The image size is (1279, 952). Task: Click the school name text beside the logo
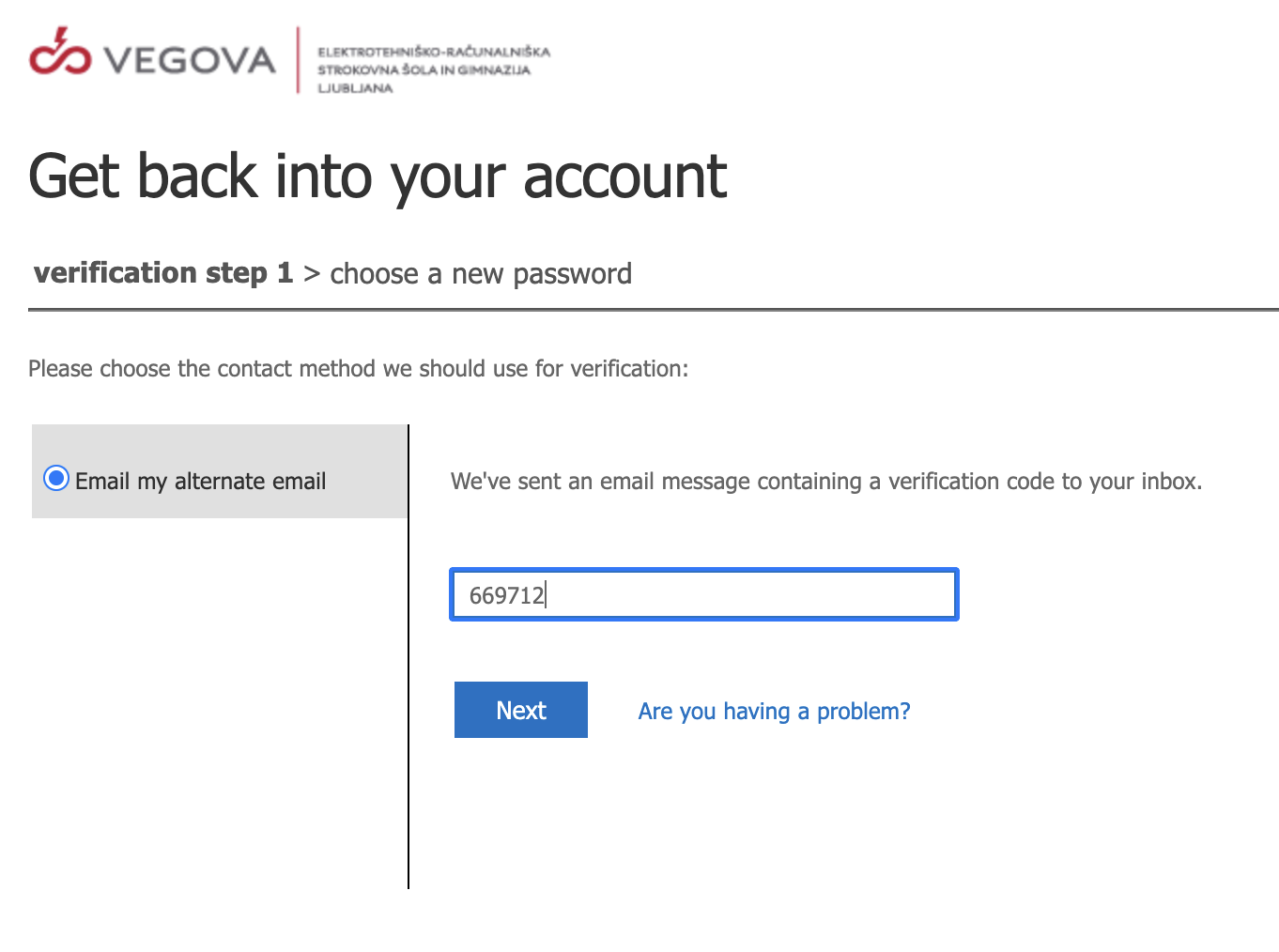click(433, 69)
